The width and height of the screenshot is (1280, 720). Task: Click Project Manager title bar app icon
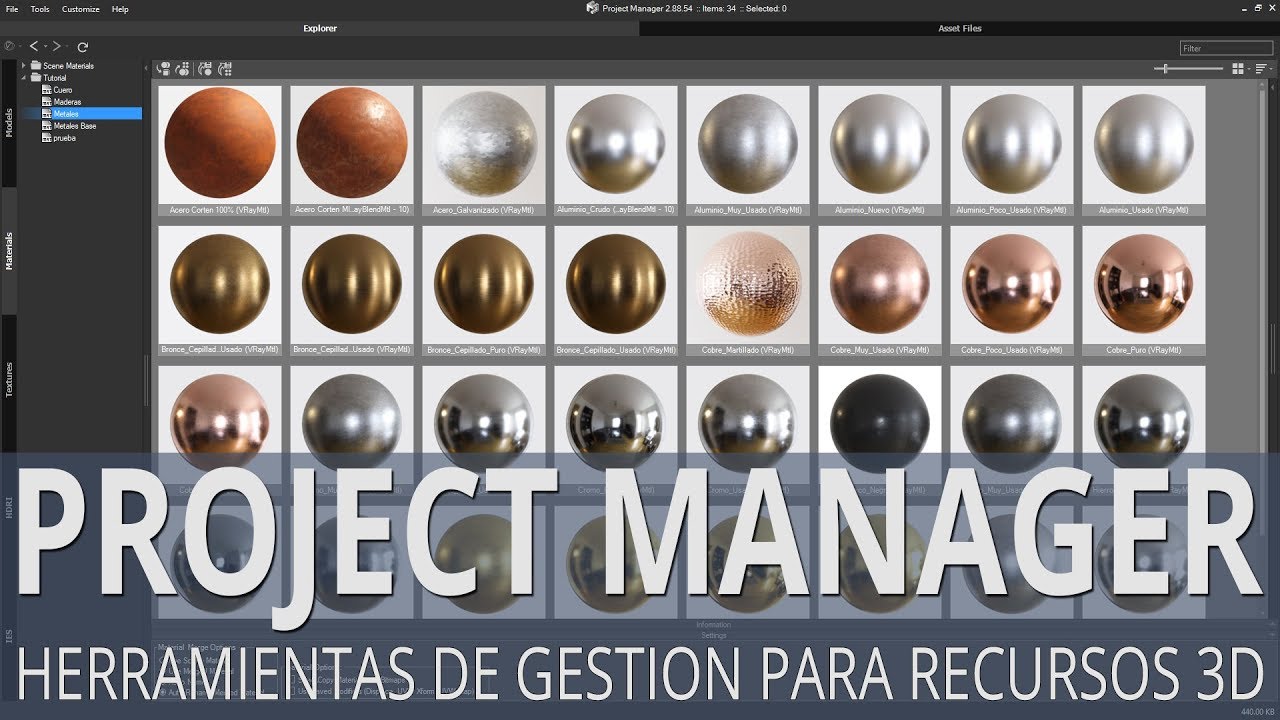(592, 8)
